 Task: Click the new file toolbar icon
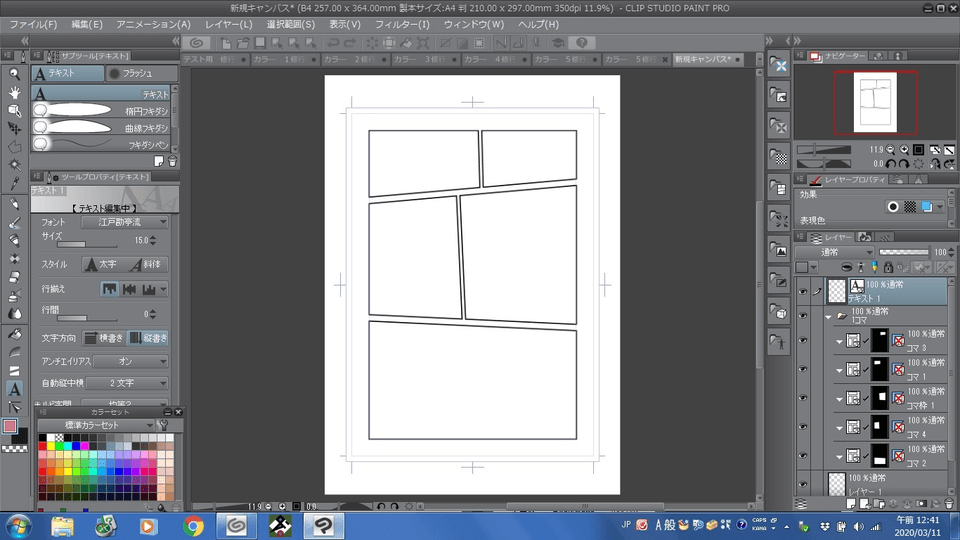(x=227, y=43)
